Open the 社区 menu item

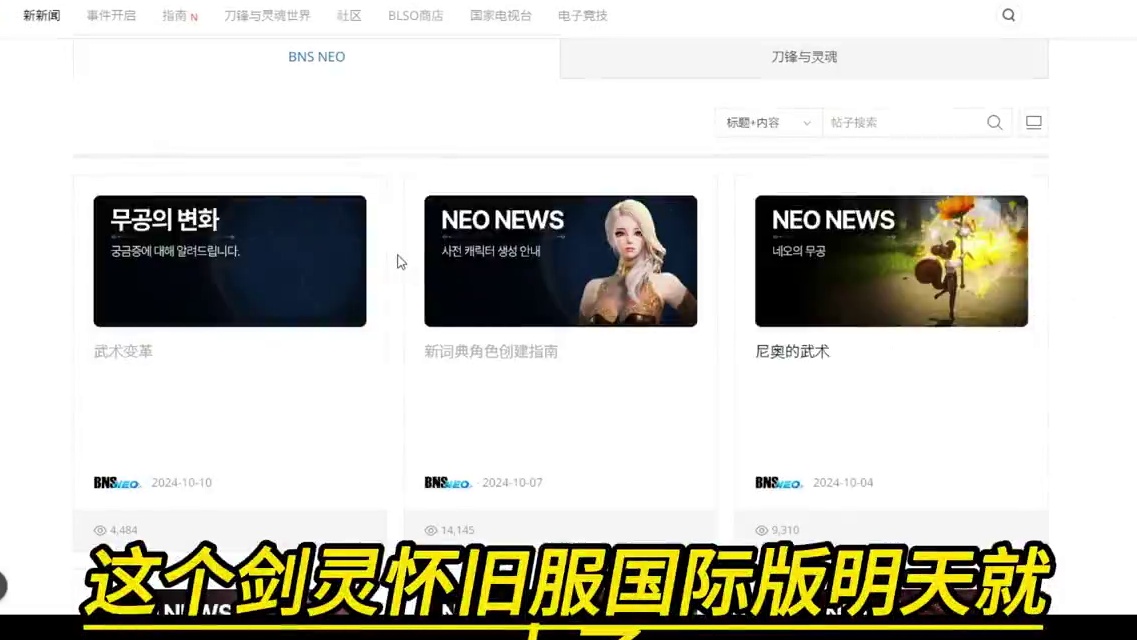(x=348, y=15)
